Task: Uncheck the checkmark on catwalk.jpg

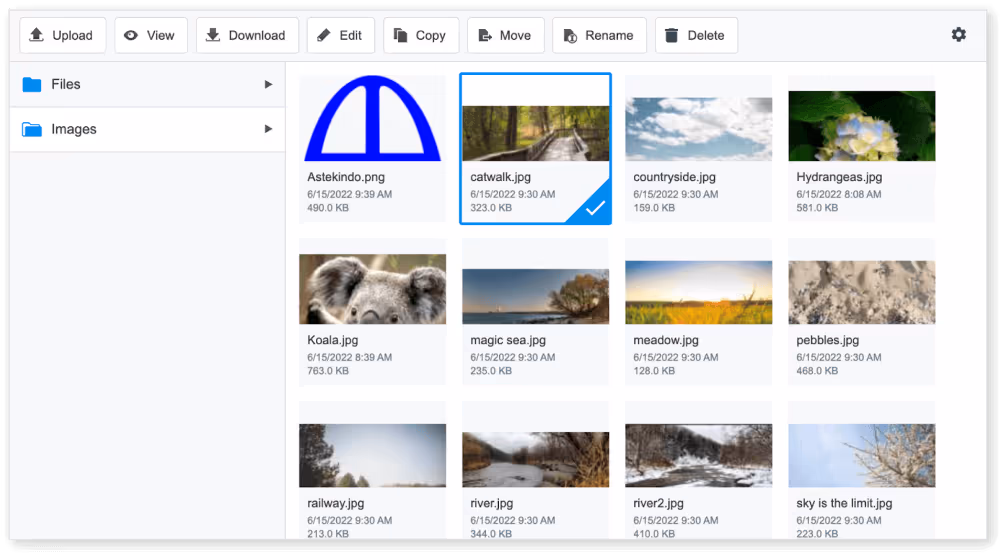Action: tap(594, 208)
